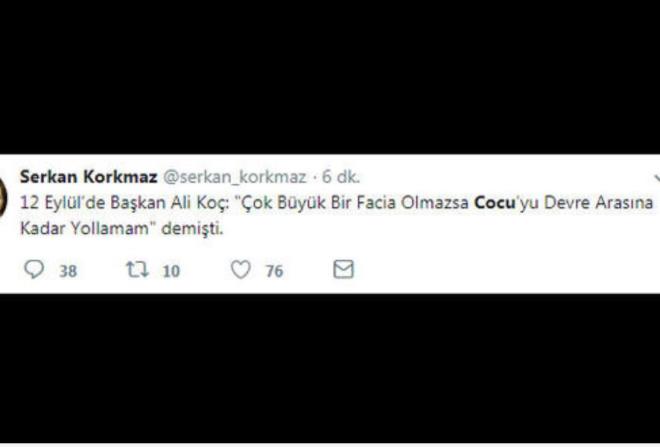This screenshot has height=447, width=660.
Task: Like the tweet with the heart icon
Action: (241, 269)
